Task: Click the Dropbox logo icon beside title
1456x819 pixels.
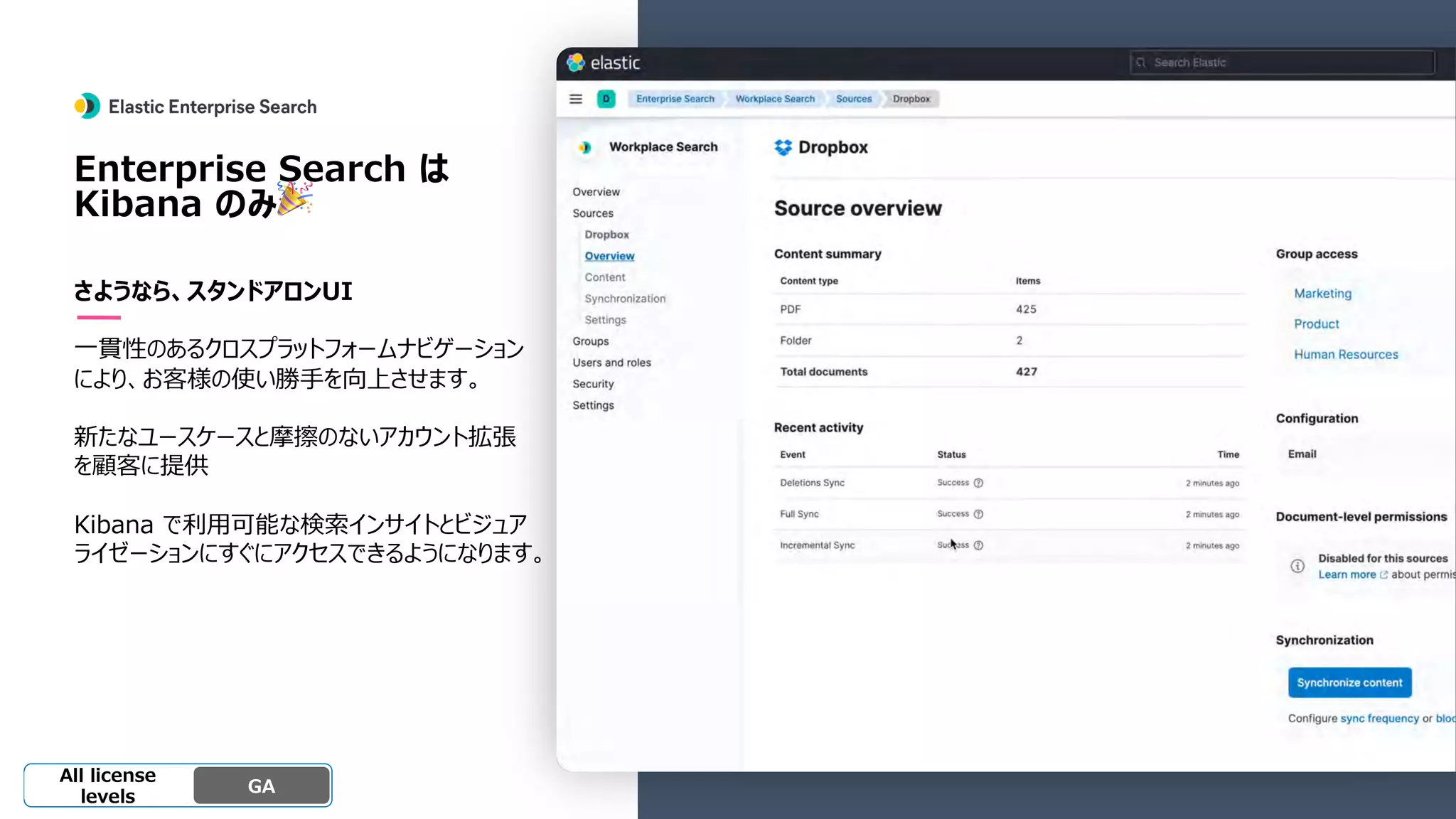Action: coord(783,147)
